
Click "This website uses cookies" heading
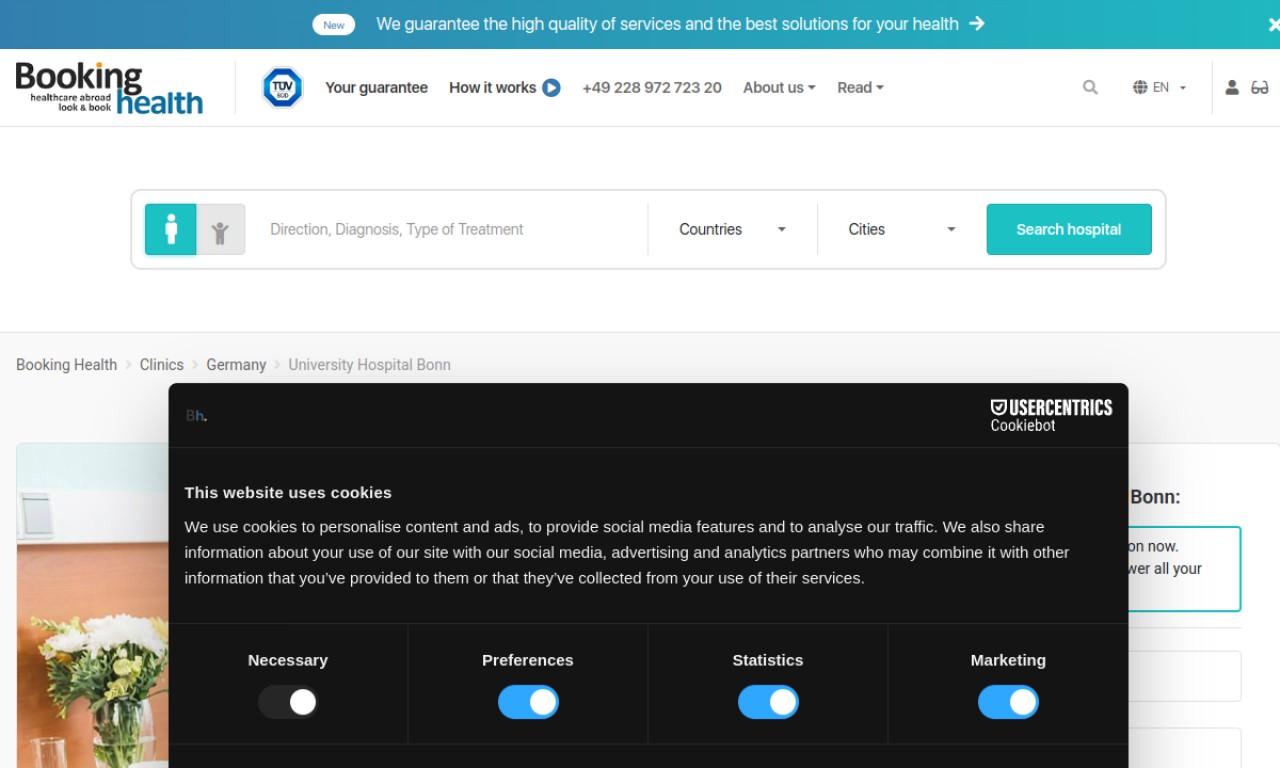(x=288, y=492)
